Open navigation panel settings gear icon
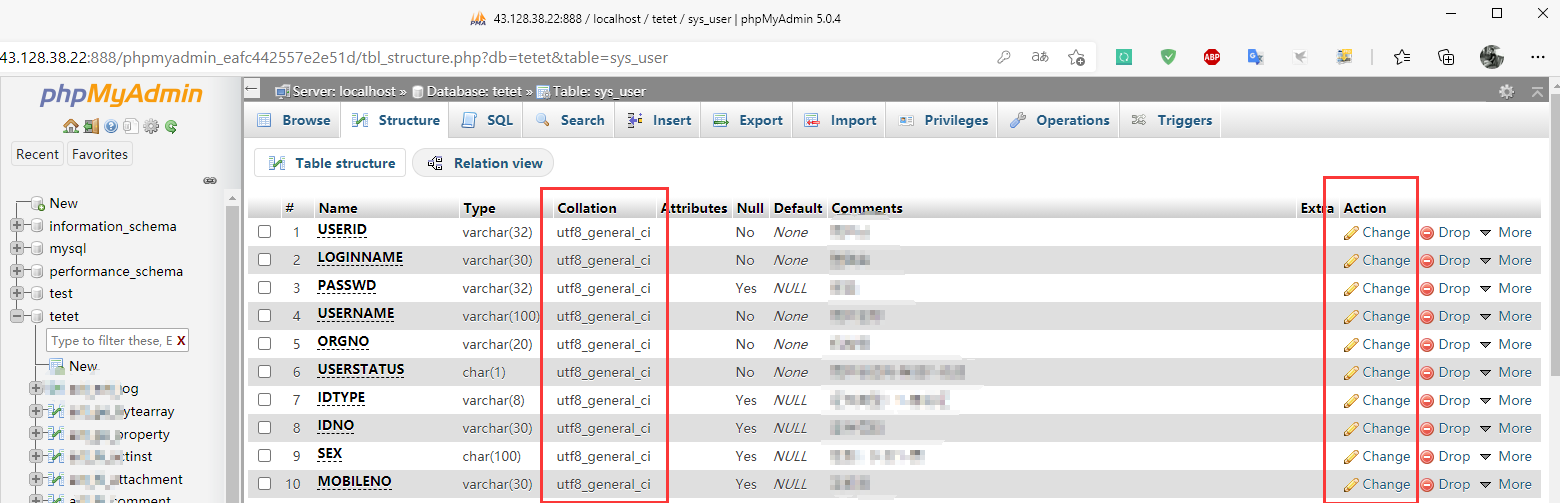Image resolution: width=1560 pixels, height=503 pixels. tap(151, 127)
